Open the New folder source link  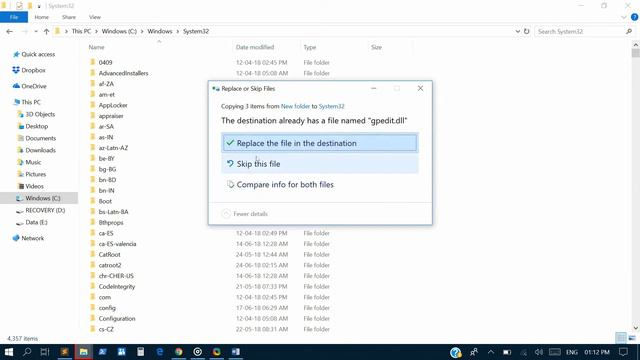tap(295, 106)
